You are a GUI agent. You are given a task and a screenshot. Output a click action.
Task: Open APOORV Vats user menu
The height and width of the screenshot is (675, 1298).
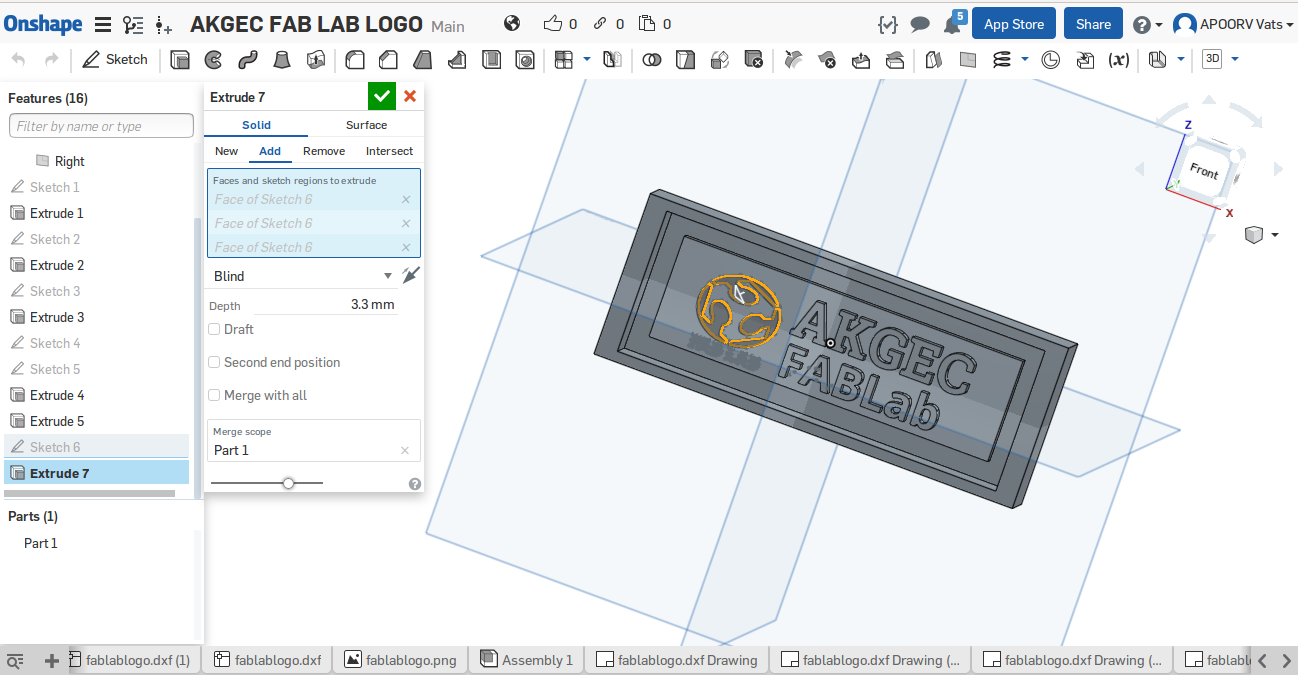1232,24
